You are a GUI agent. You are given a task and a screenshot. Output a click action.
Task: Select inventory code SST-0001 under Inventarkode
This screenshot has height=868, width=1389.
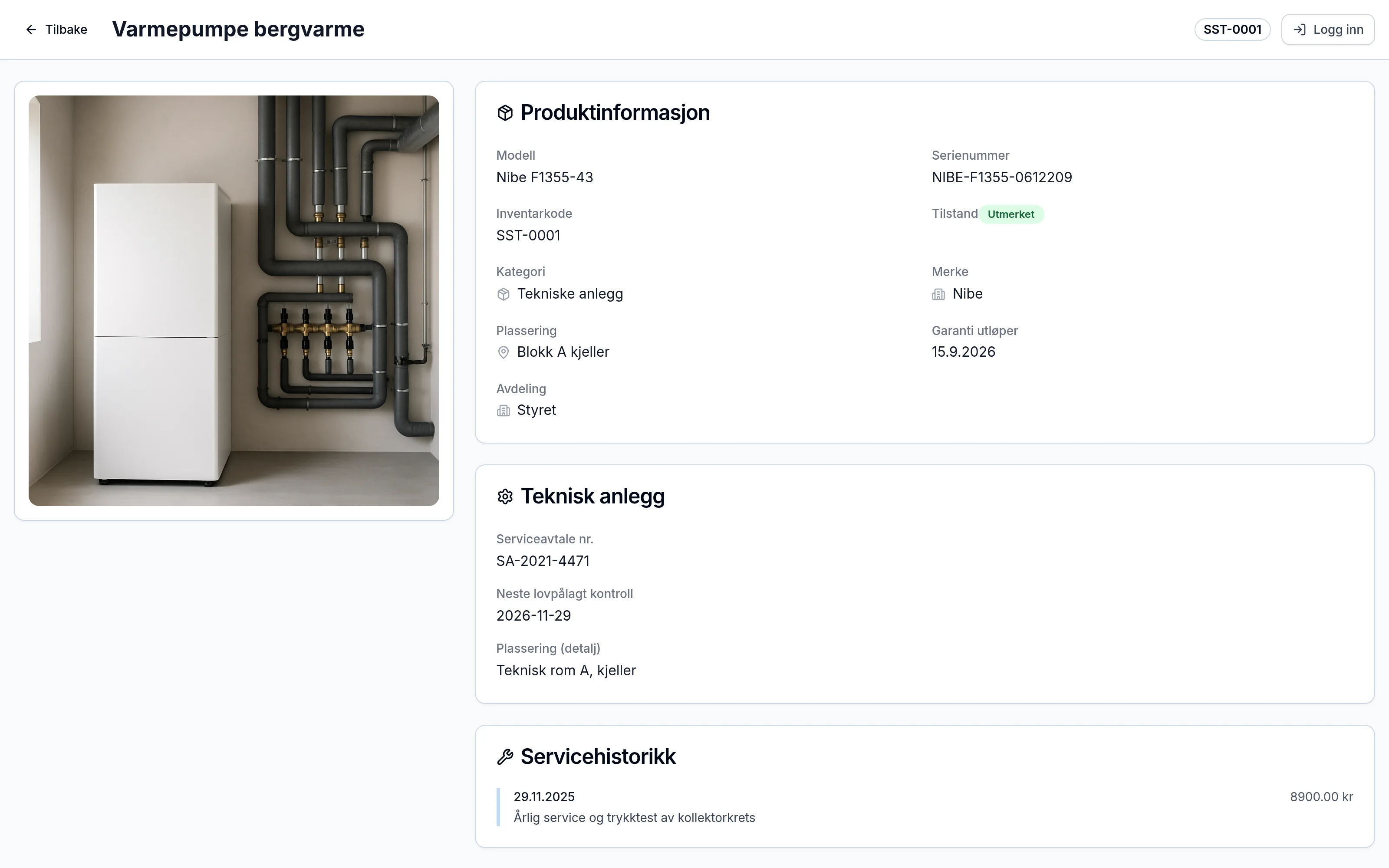point(528,235)
